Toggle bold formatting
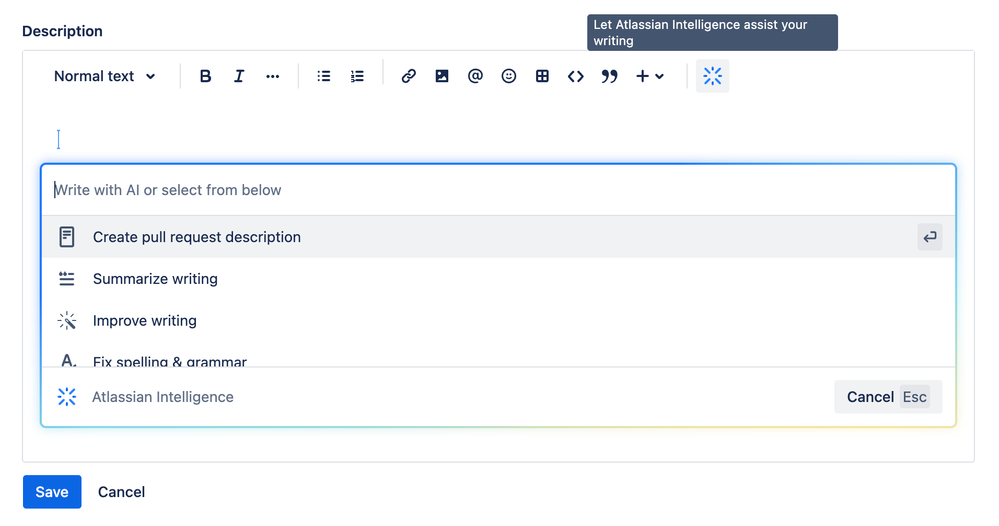999x526 pixels. click(x=205, y=76)
